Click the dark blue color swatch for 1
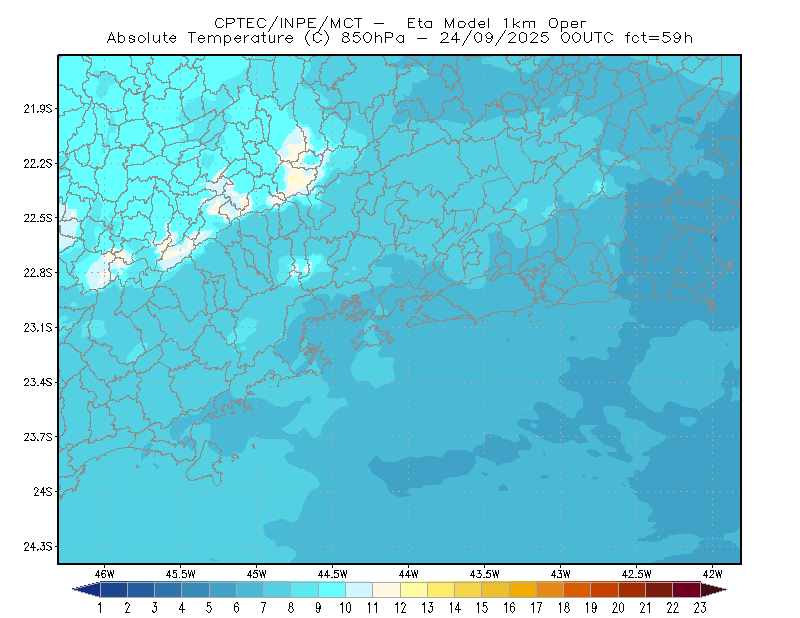 (114, 590)
